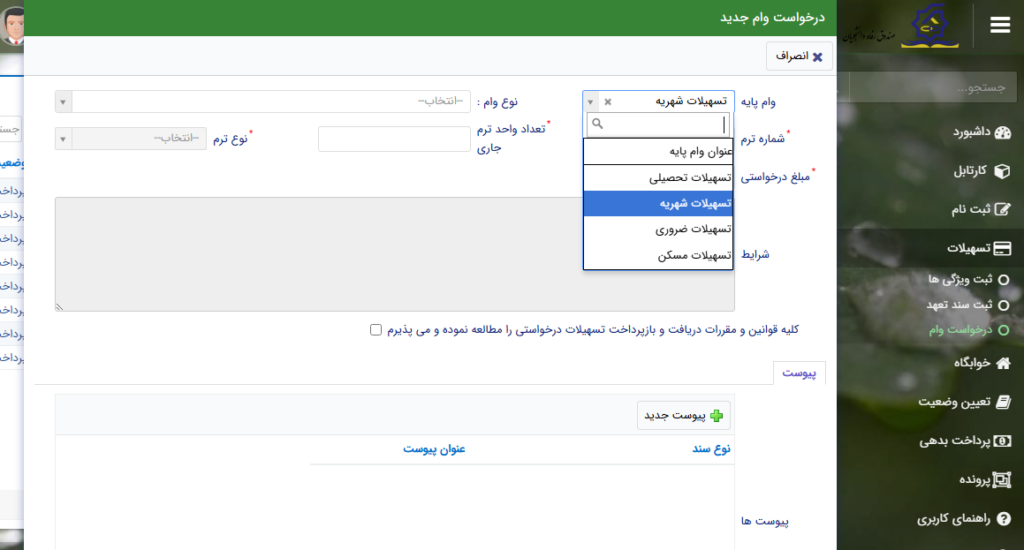The height and width of the screenshot is (550, 1024).
Task: Click the user avatar in top corner
Action: 12,25
